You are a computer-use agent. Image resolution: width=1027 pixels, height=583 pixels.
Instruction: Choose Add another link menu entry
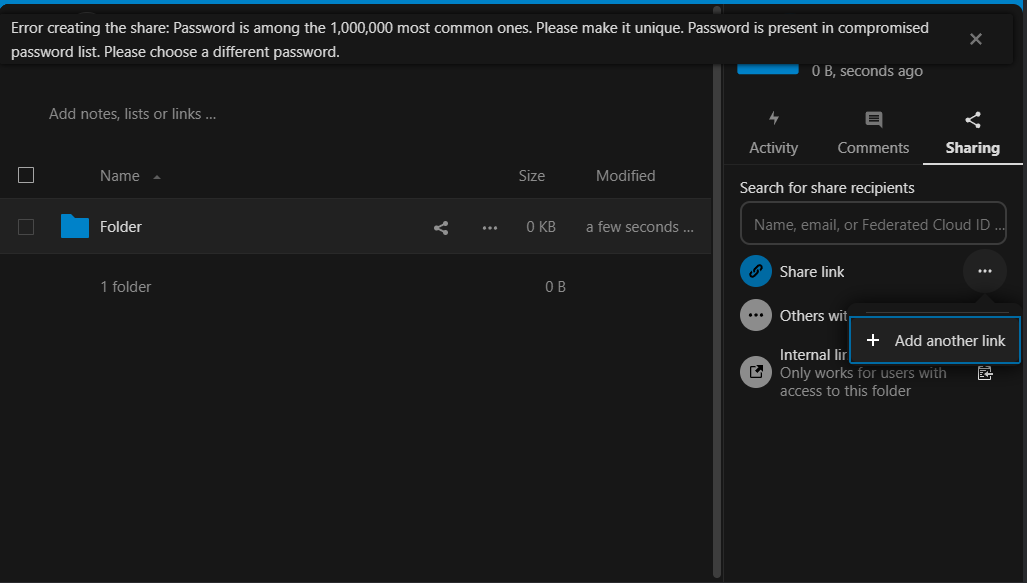(935, 341)
